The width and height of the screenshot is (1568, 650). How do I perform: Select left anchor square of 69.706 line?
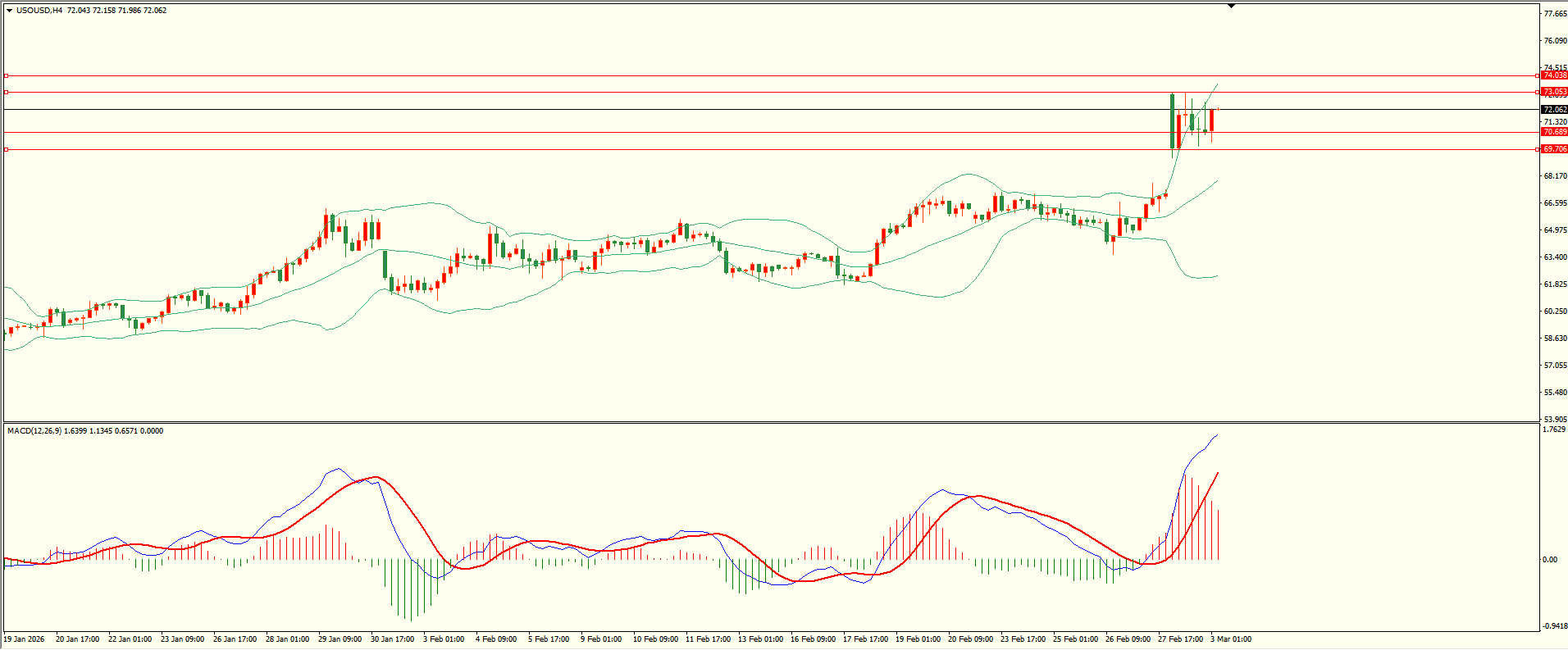click(x=7, y=149)
